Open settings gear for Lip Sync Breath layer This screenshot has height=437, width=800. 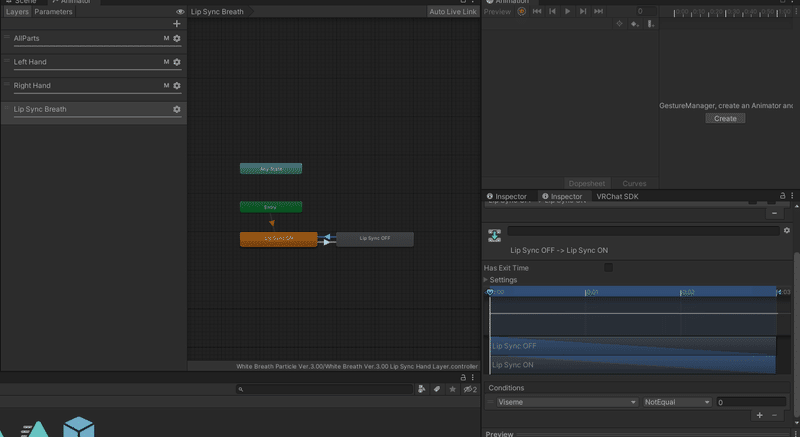tap(177, 109)
